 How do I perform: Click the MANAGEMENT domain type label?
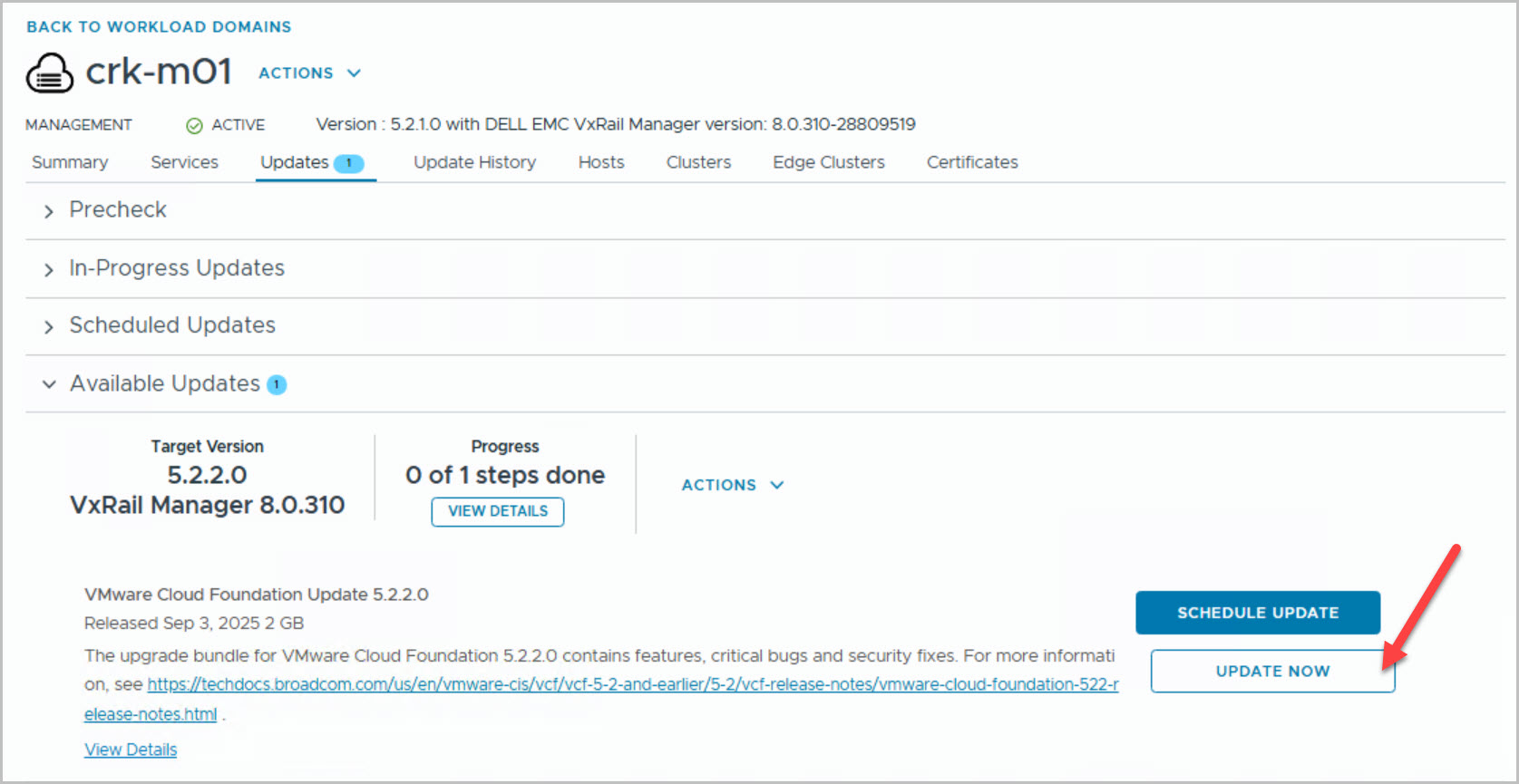click(79, 125)
